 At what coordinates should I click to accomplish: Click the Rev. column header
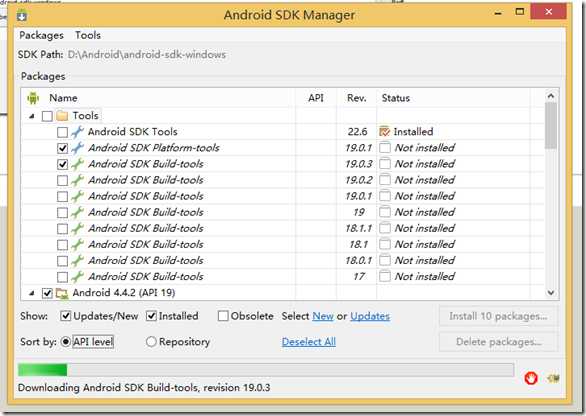(x=357, y=98)
